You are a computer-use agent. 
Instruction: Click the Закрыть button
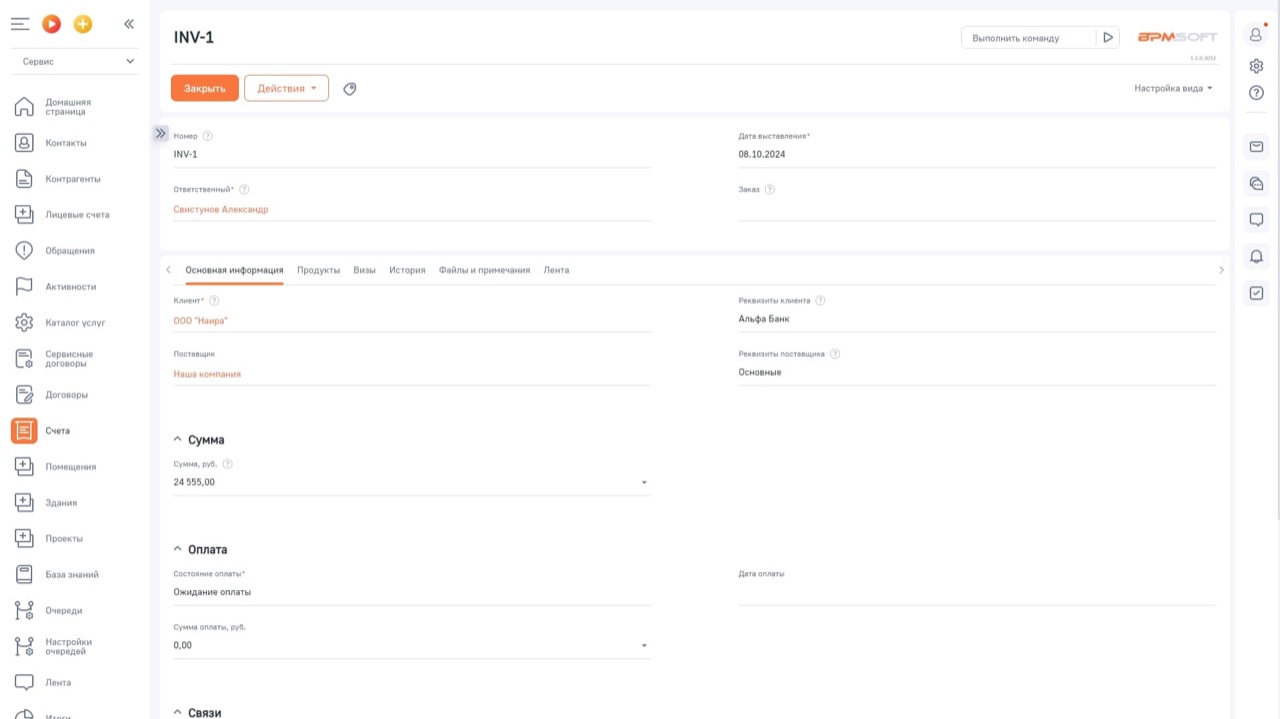205,88
